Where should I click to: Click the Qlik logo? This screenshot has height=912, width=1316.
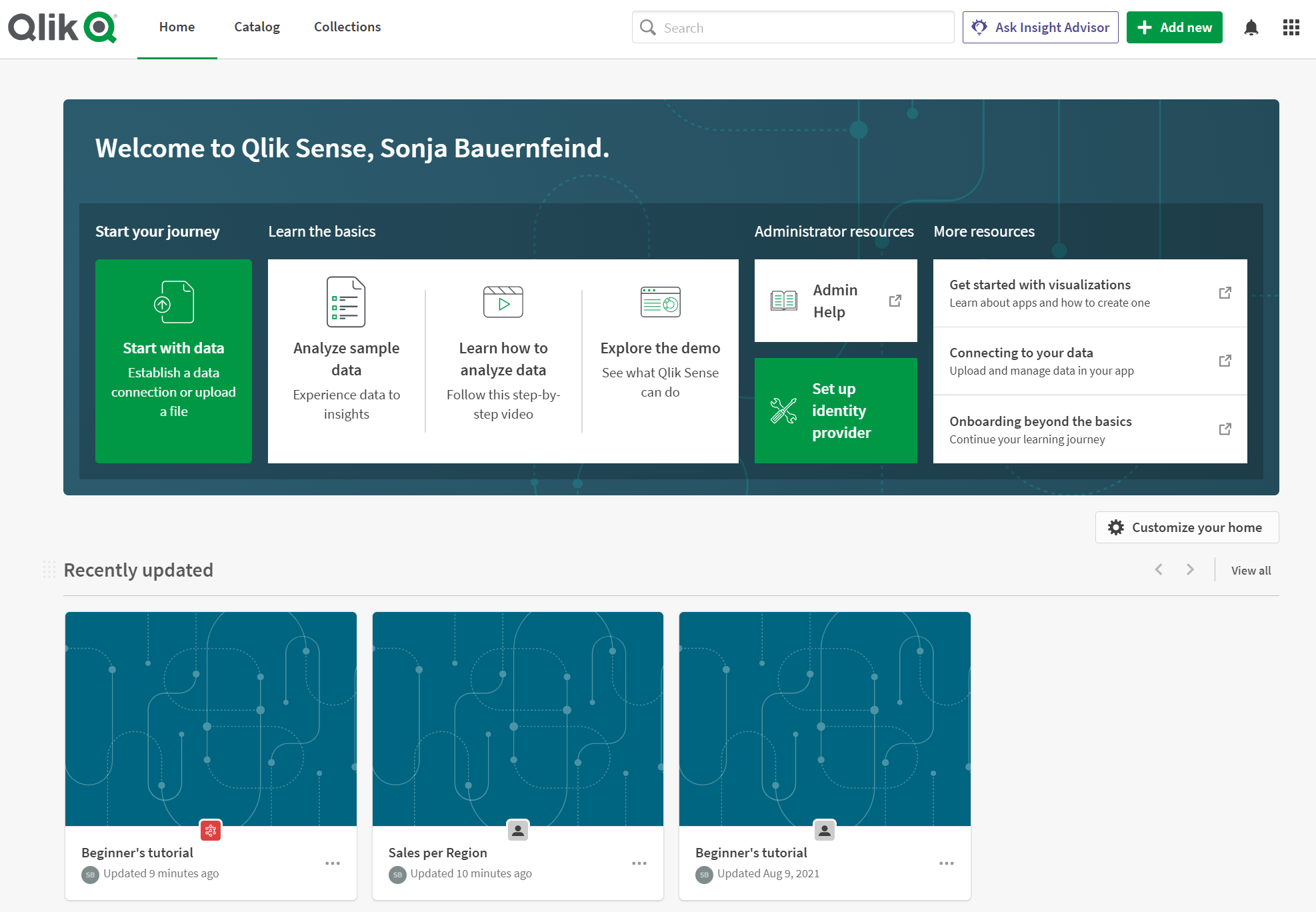coord(62,27)
